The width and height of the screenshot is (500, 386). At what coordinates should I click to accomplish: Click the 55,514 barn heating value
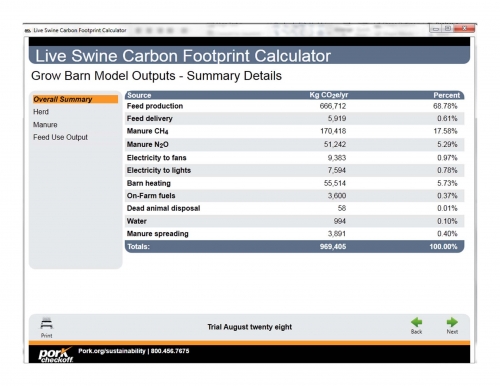tap(335, 183)
